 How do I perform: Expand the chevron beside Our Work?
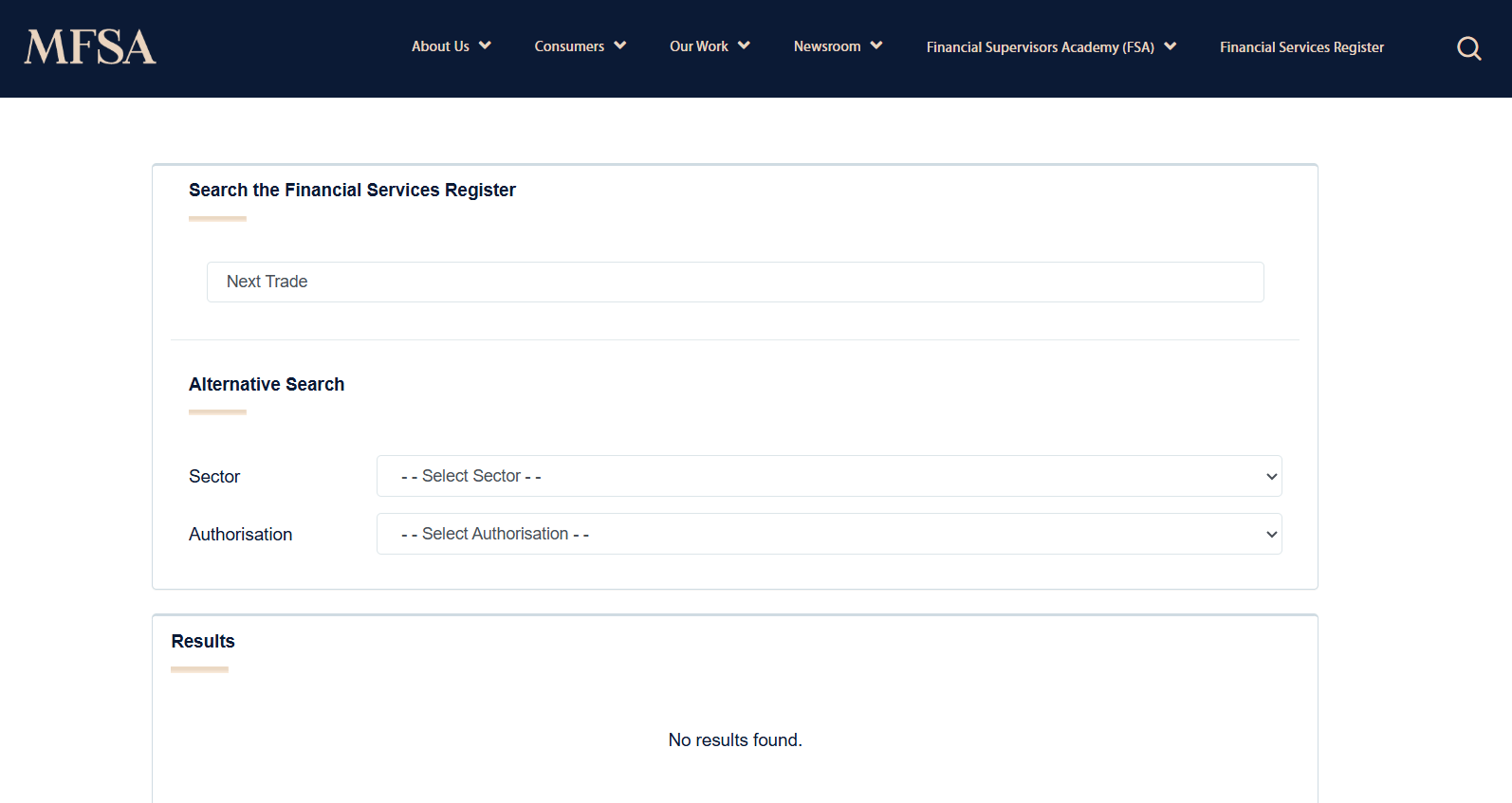pos(744,46)
